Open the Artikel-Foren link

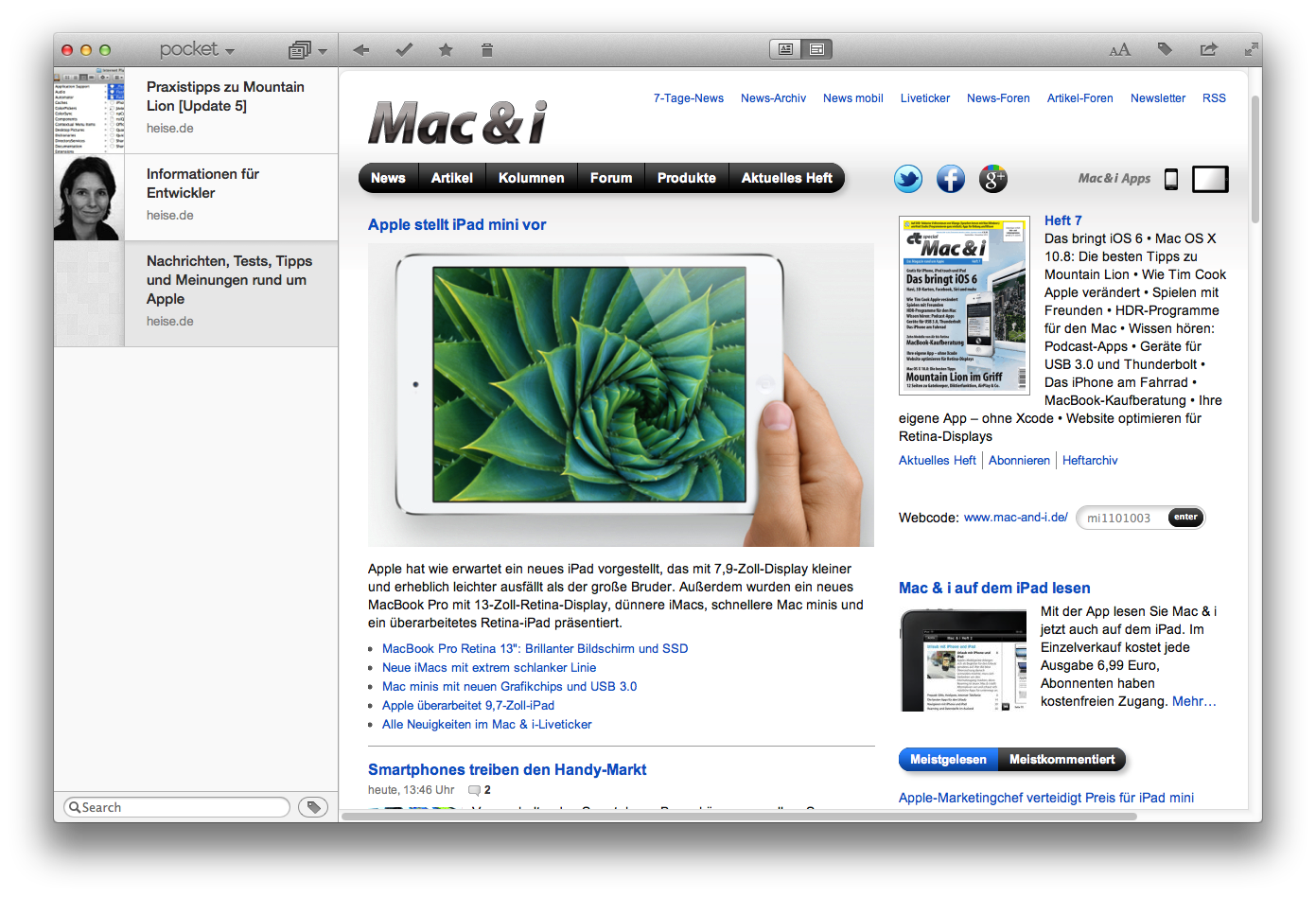1080,98
